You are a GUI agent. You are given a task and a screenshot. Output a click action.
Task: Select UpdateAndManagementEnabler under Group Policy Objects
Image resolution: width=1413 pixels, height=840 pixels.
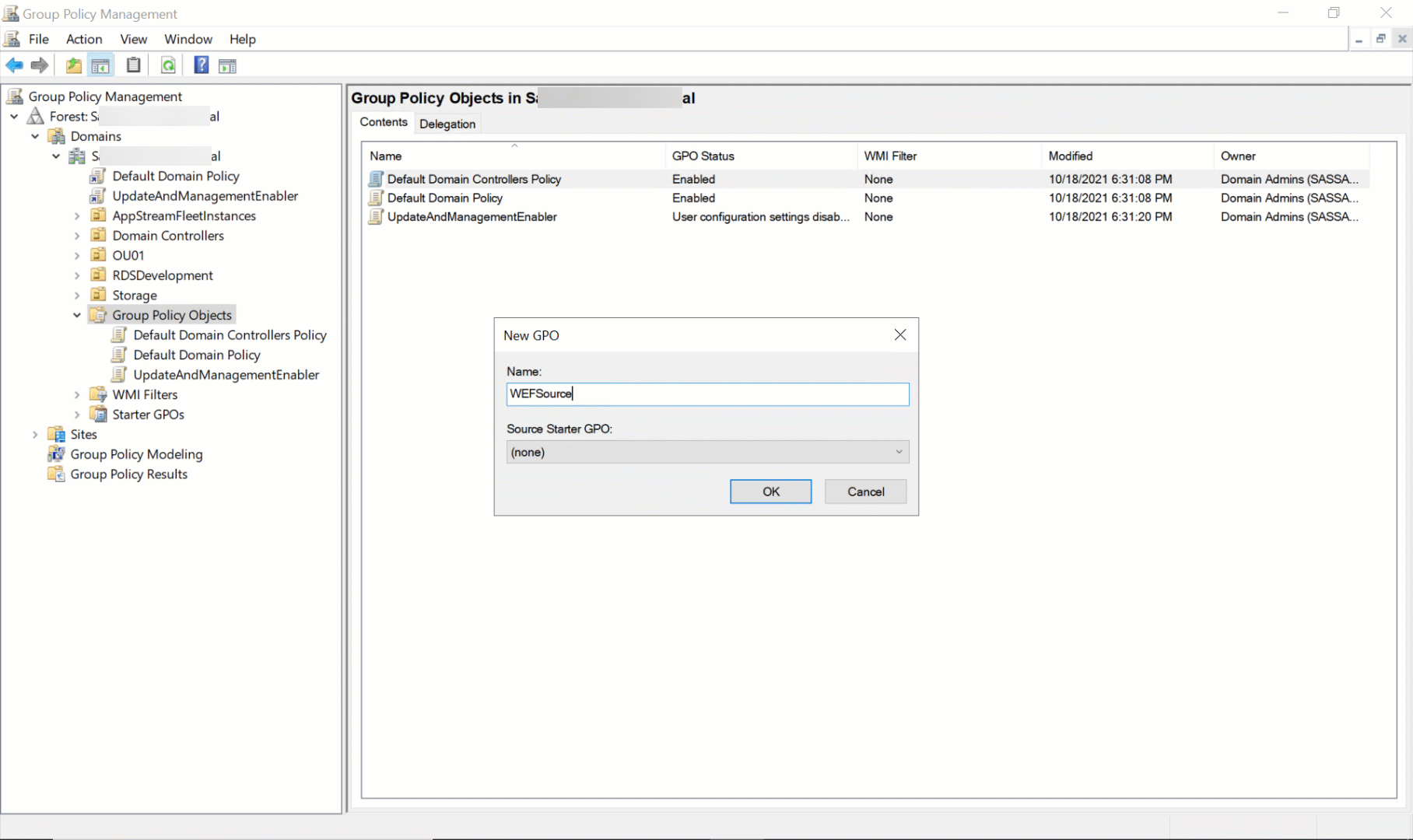click(226, 375)
